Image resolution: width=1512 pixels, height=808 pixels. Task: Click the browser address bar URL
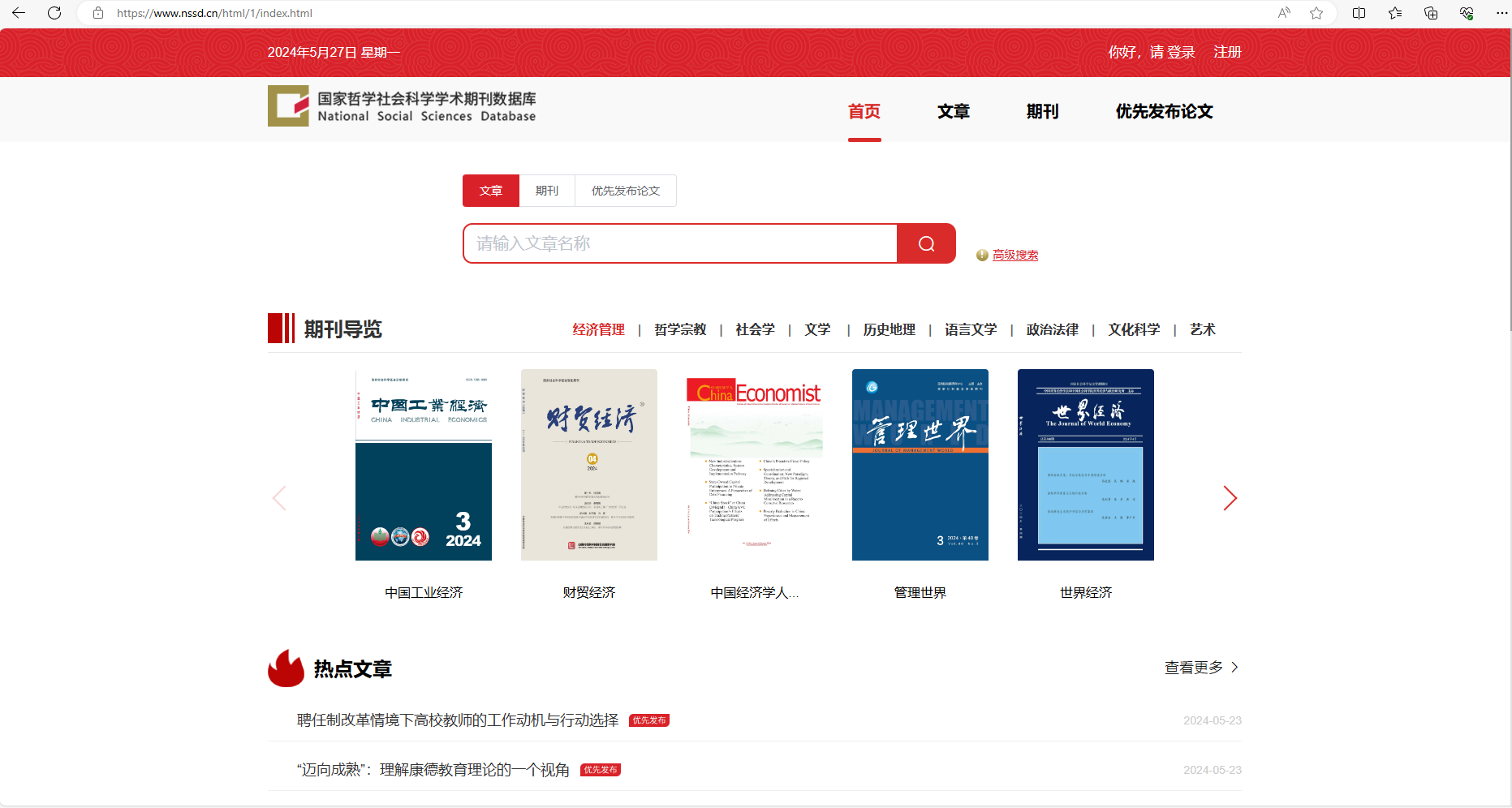coord(214,13)
